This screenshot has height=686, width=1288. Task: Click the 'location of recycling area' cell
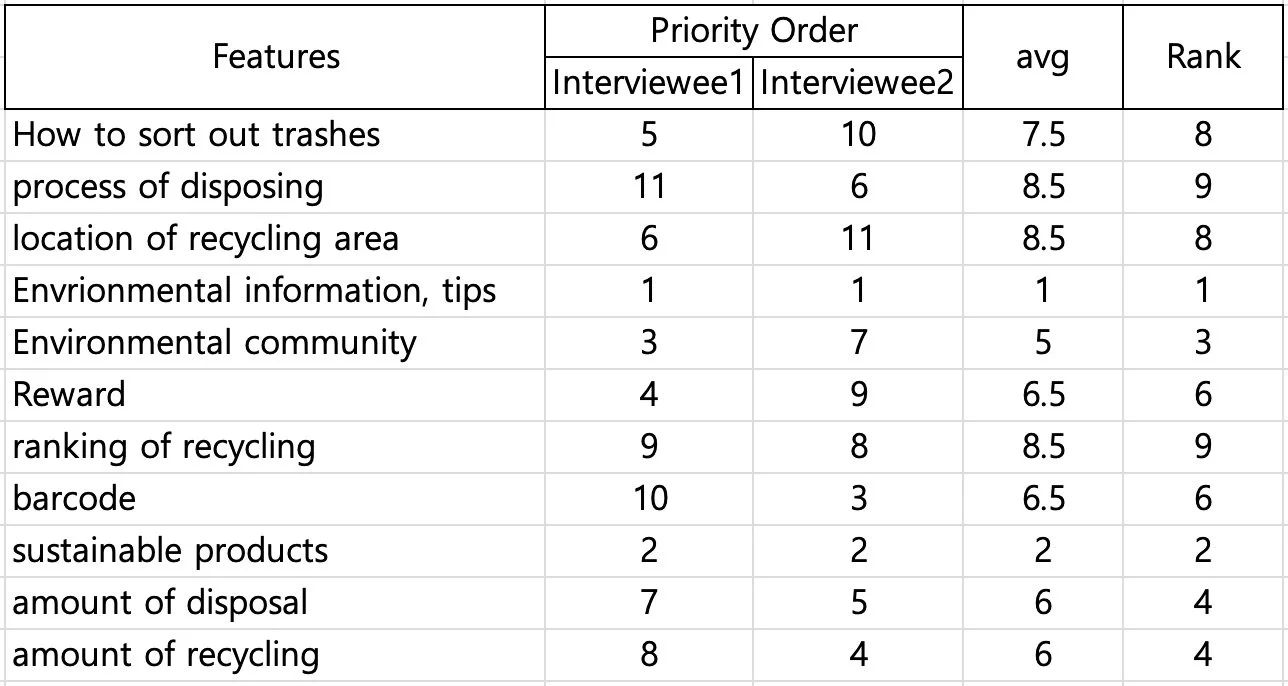[275, 239]
